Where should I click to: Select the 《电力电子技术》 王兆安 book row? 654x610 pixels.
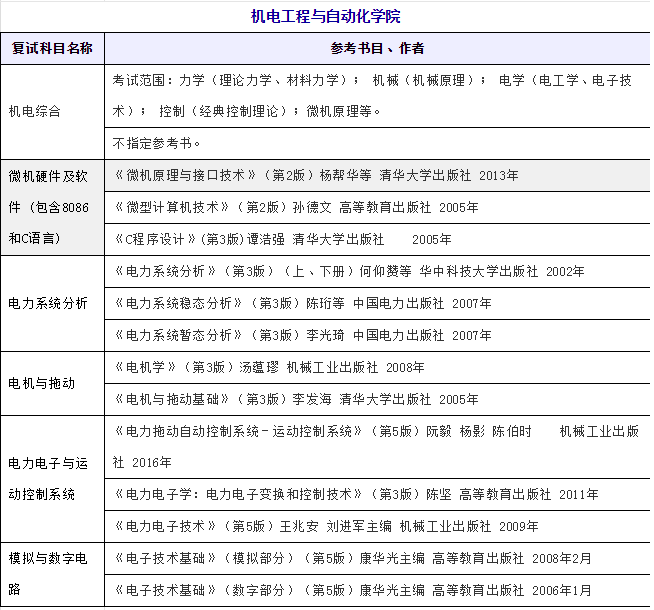click(326, 526)
